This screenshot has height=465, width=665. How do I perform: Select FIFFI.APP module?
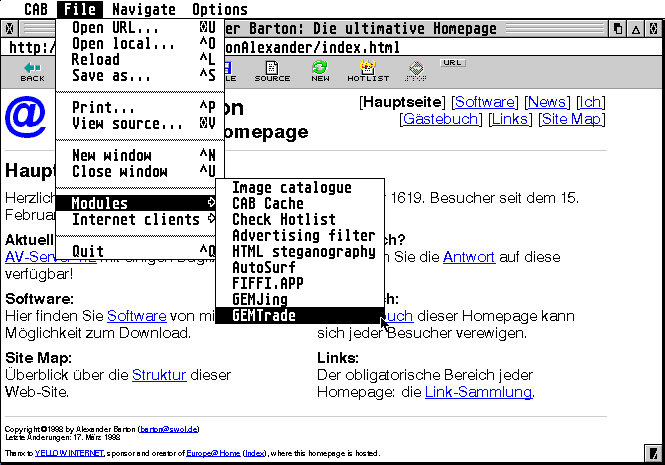coord(300,283)
